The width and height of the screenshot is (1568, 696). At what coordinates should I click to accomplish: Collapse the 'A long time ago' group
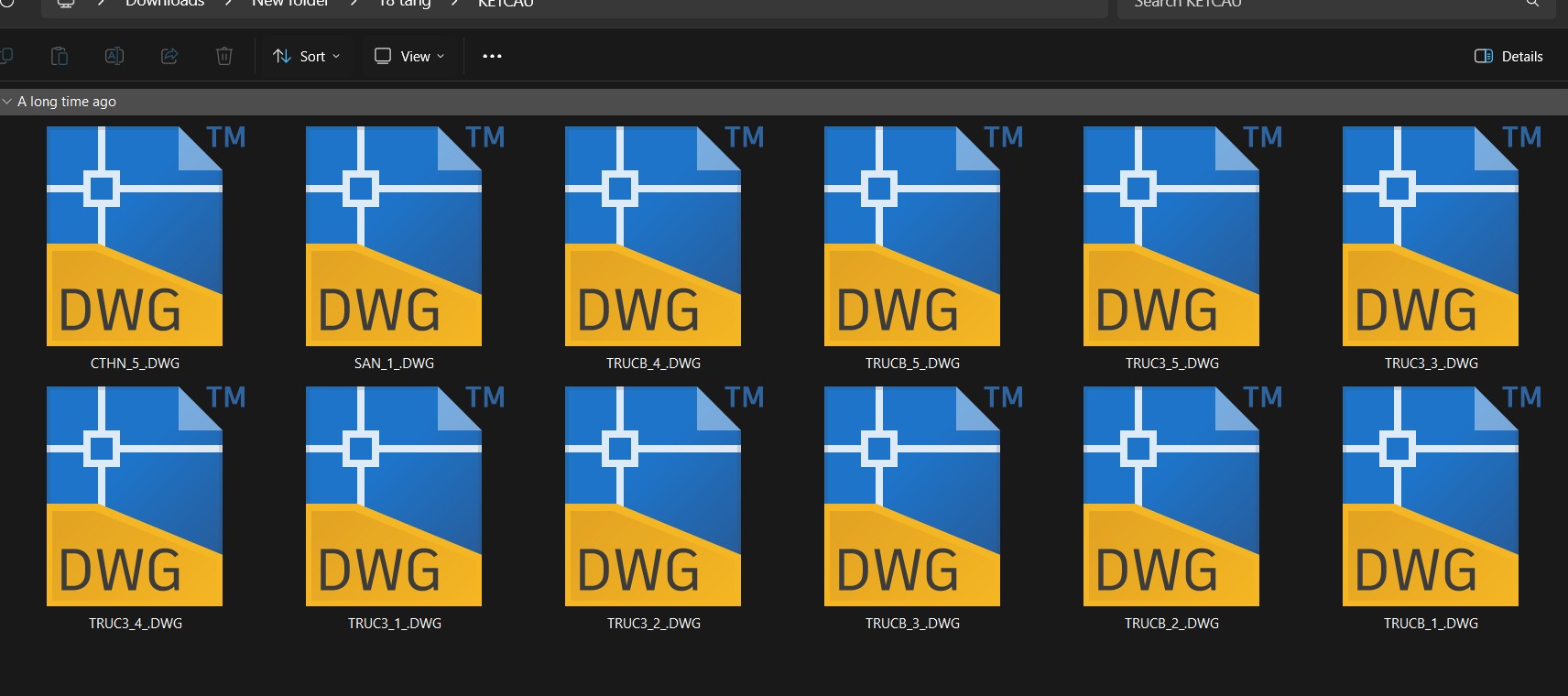(x=7, y=102)
